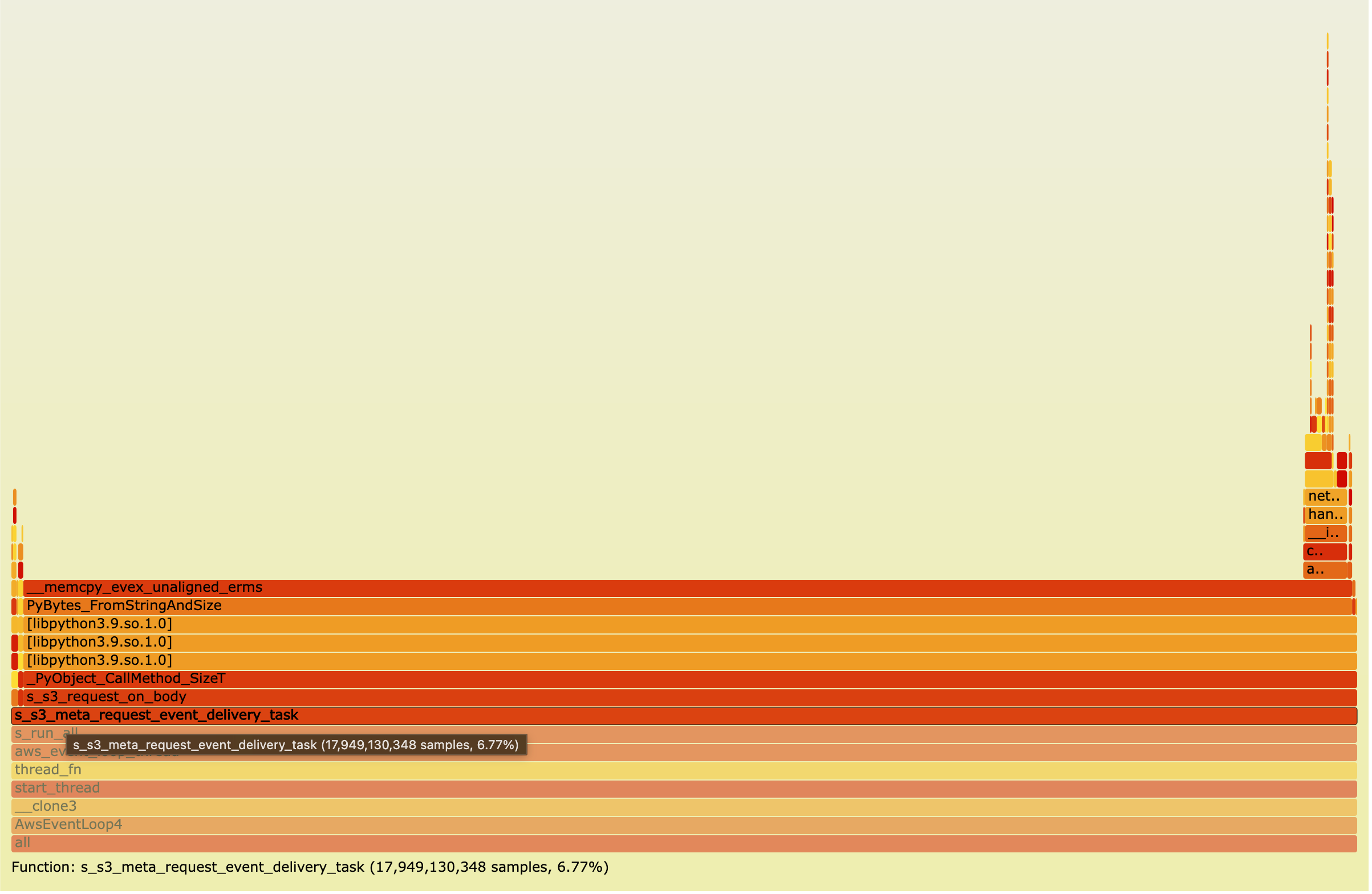Zoom into the middle libpython3.9.so.1.0 frame
The image size is (1372, 894).
point(692,641)
